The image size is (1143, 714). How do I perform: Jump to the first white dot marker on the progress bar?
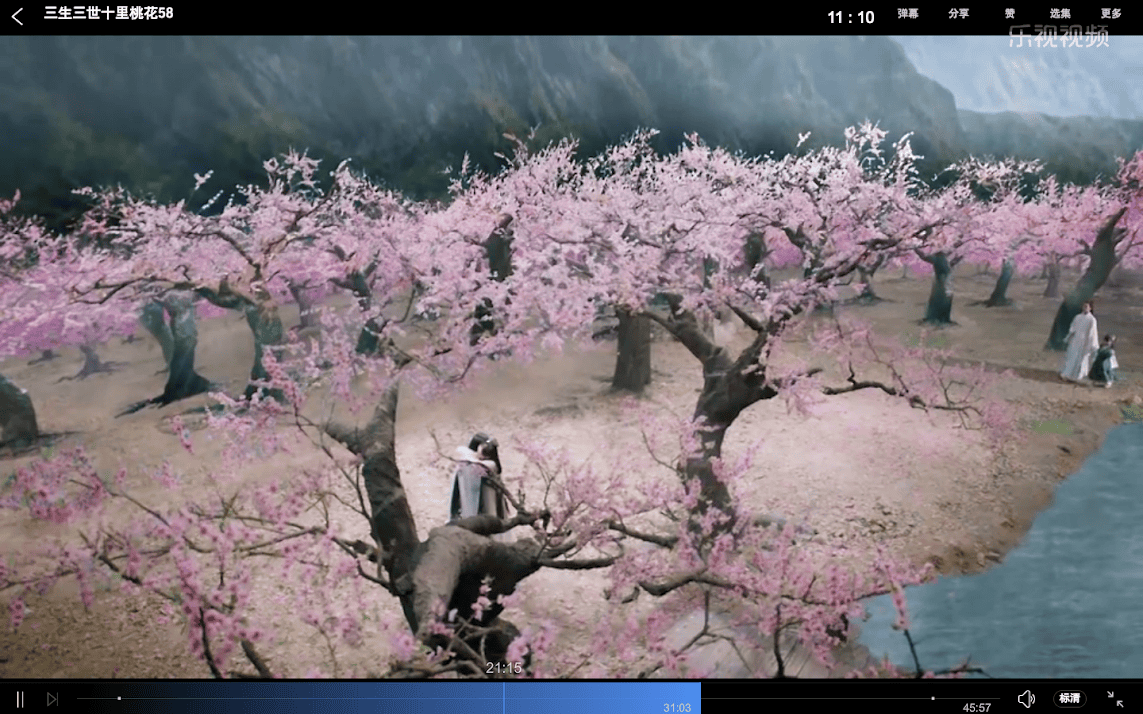(x=120, y=698)
